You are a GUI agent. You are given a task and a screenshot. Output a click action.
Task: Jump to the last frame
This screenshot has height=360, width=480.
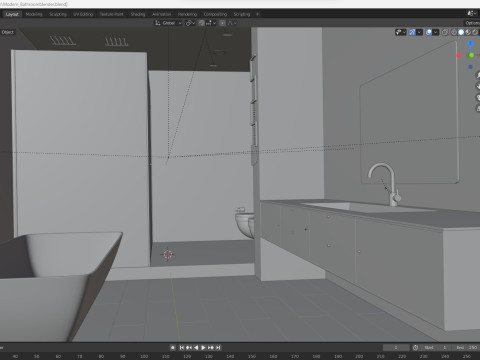(x=218, y=347)
